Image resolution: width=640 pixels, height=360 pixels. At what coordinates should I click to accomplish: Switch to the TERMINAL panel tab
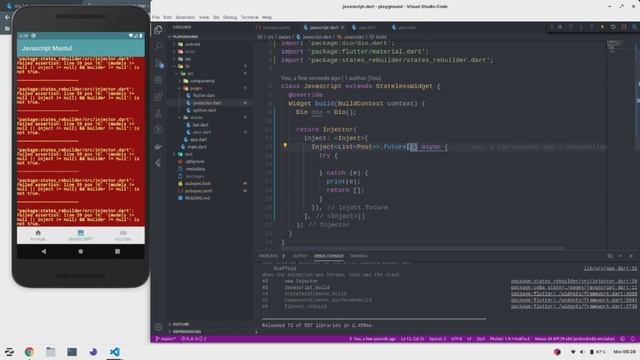pos(359,256)
